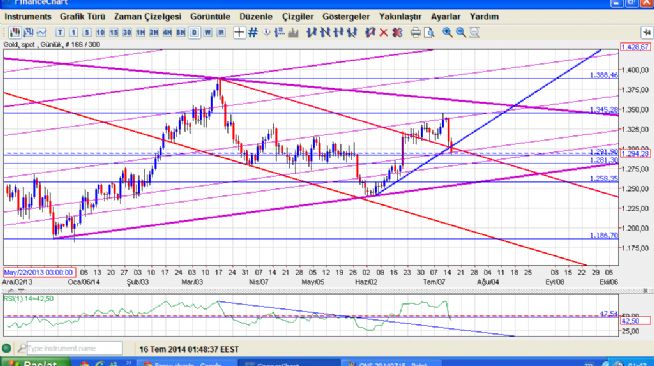The height and width of the screenshot is (366, 654).
Task: Click the printer icon
Action: (415, 33)
